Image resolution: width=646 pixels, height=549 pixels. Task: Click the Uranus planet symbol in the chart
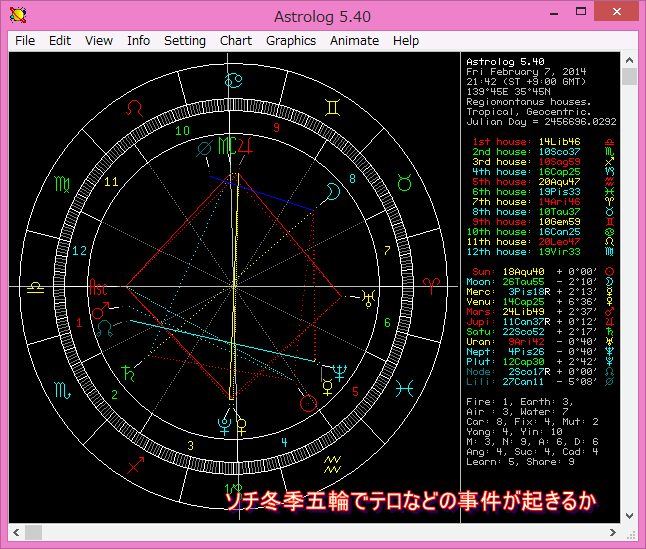[368, 298]
